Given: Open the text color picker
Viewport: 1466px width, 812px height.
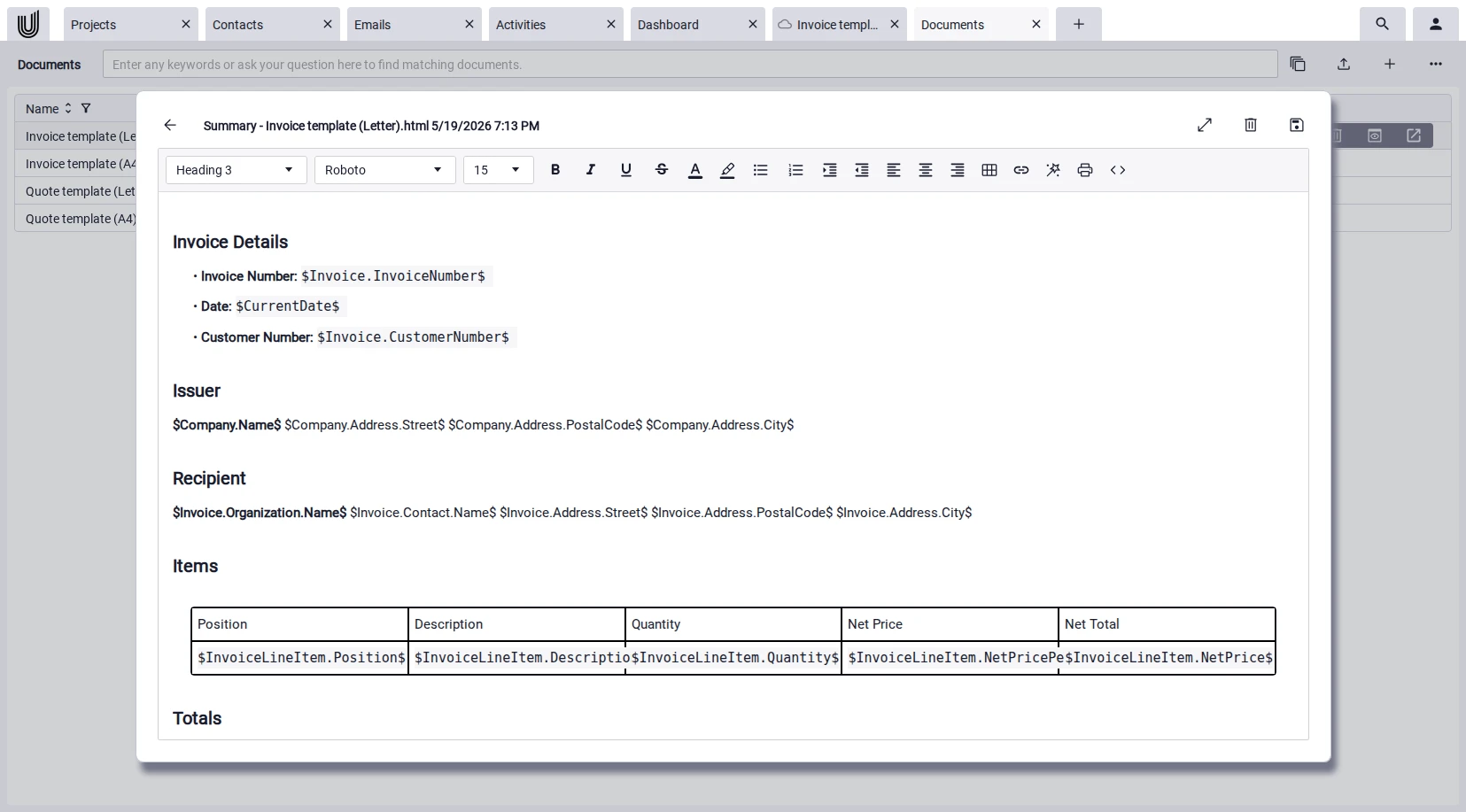Looking at the screenshot, I should click(695, 170).
